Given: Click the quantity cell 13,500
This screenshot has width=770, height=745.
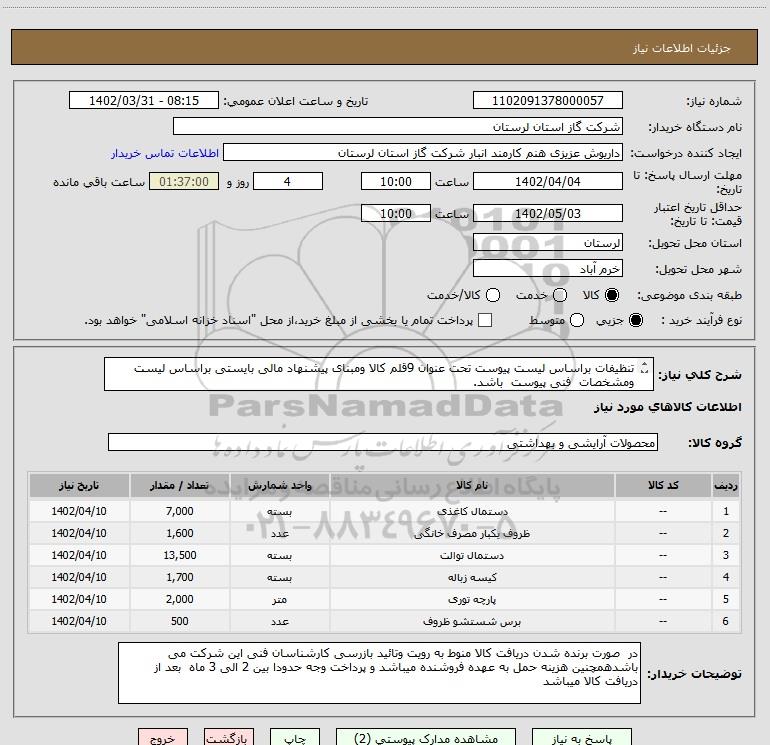Looking at the screenshot, I should pyautogui.click(x=180, y=555).
